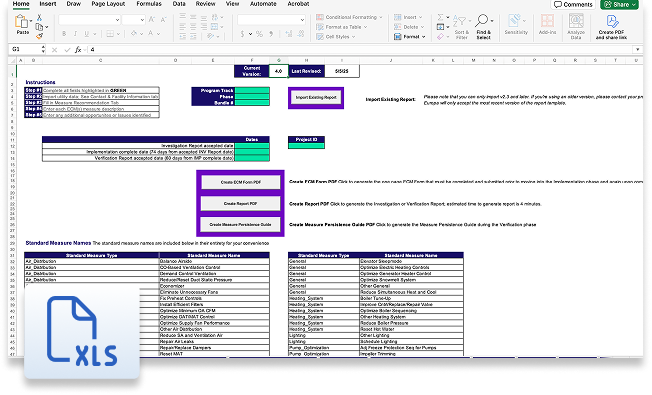Viewport: 652px width, 395px height.
Task: Click the Copy icon
Action: 39,27
